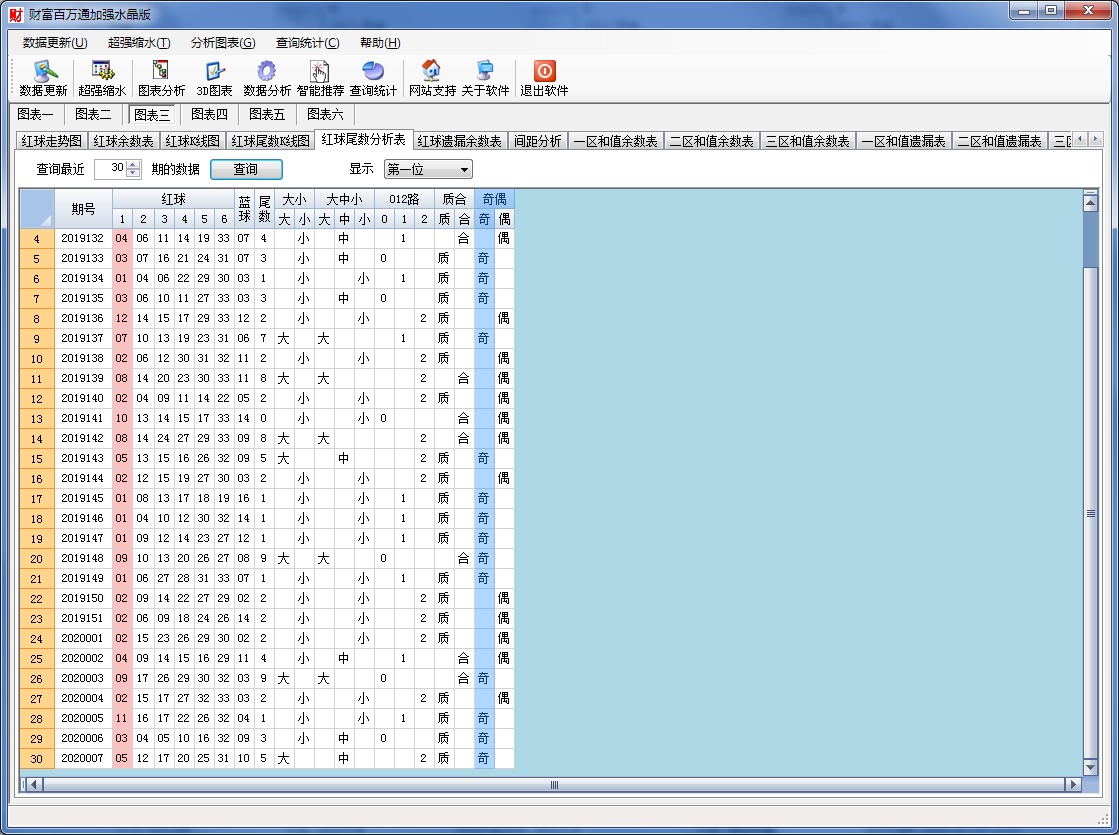The height and width of the screenshot is (835, 1119).
Task: Click the 查询 button
Action: click(246, 169)
